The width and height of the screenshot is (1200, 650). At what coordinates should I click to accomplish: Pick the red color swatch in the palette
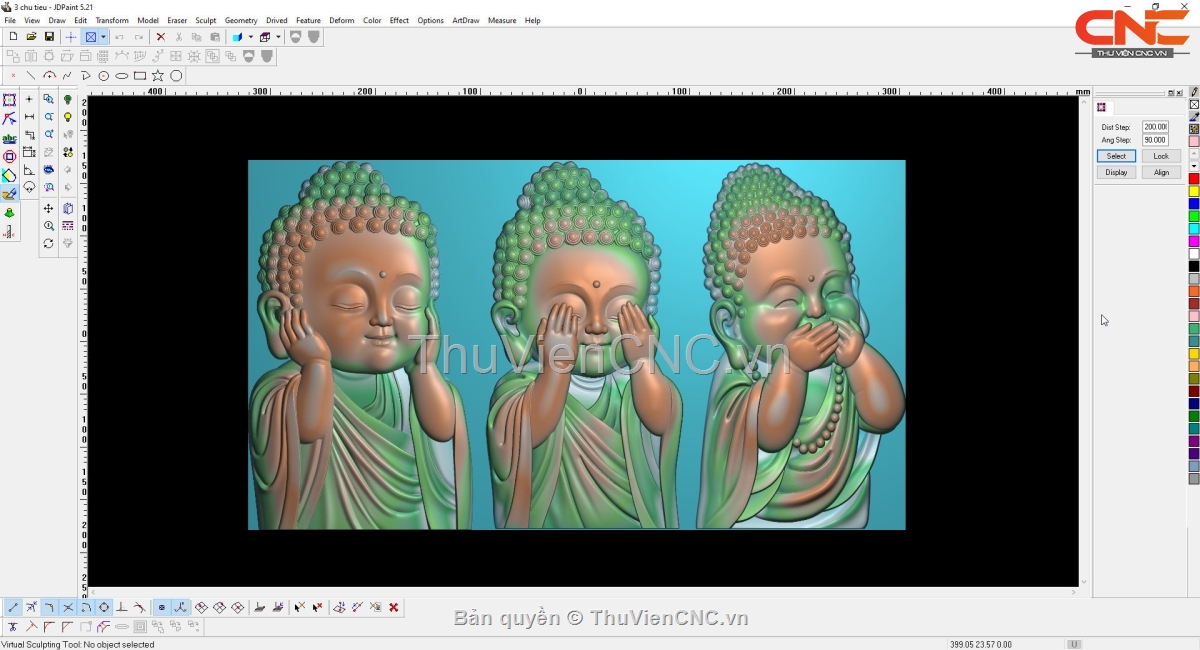point(1194,179)
